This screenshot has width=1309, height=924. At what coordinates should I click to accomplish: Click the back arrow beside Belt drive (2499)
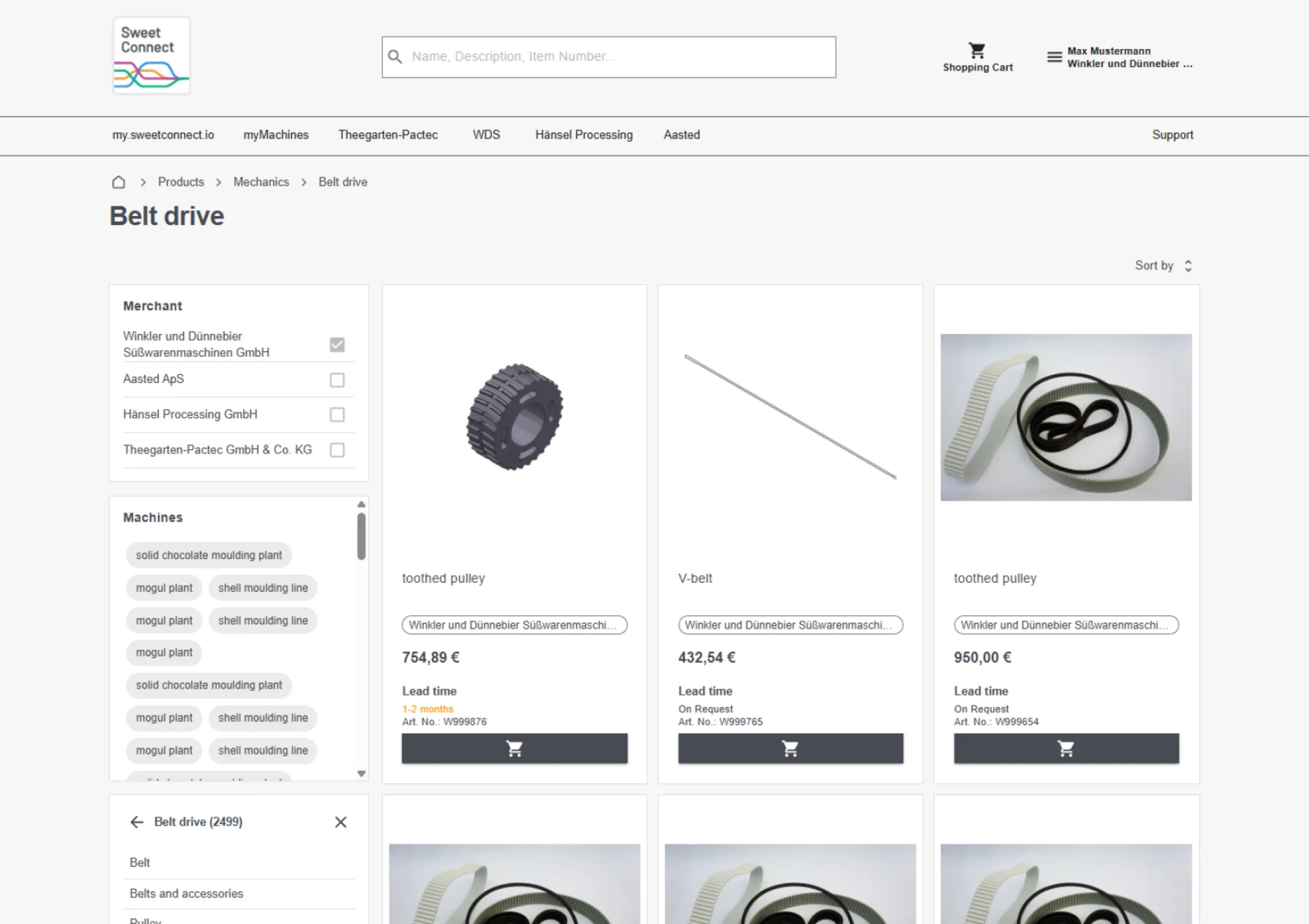[137, 822]
